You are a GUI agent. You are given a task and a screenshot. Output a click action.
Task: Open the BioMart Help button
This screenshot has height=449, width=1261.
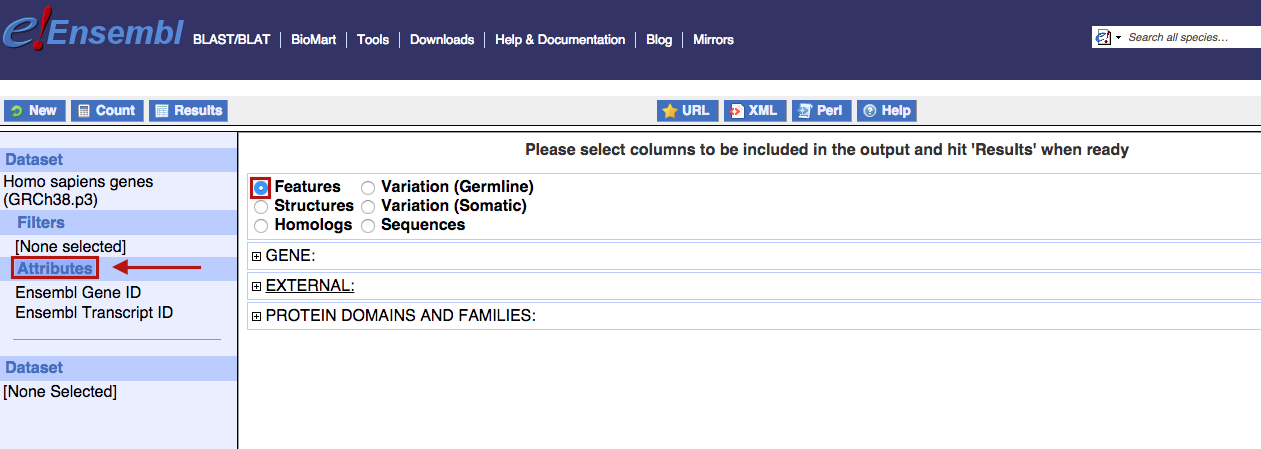coord(887,111)
